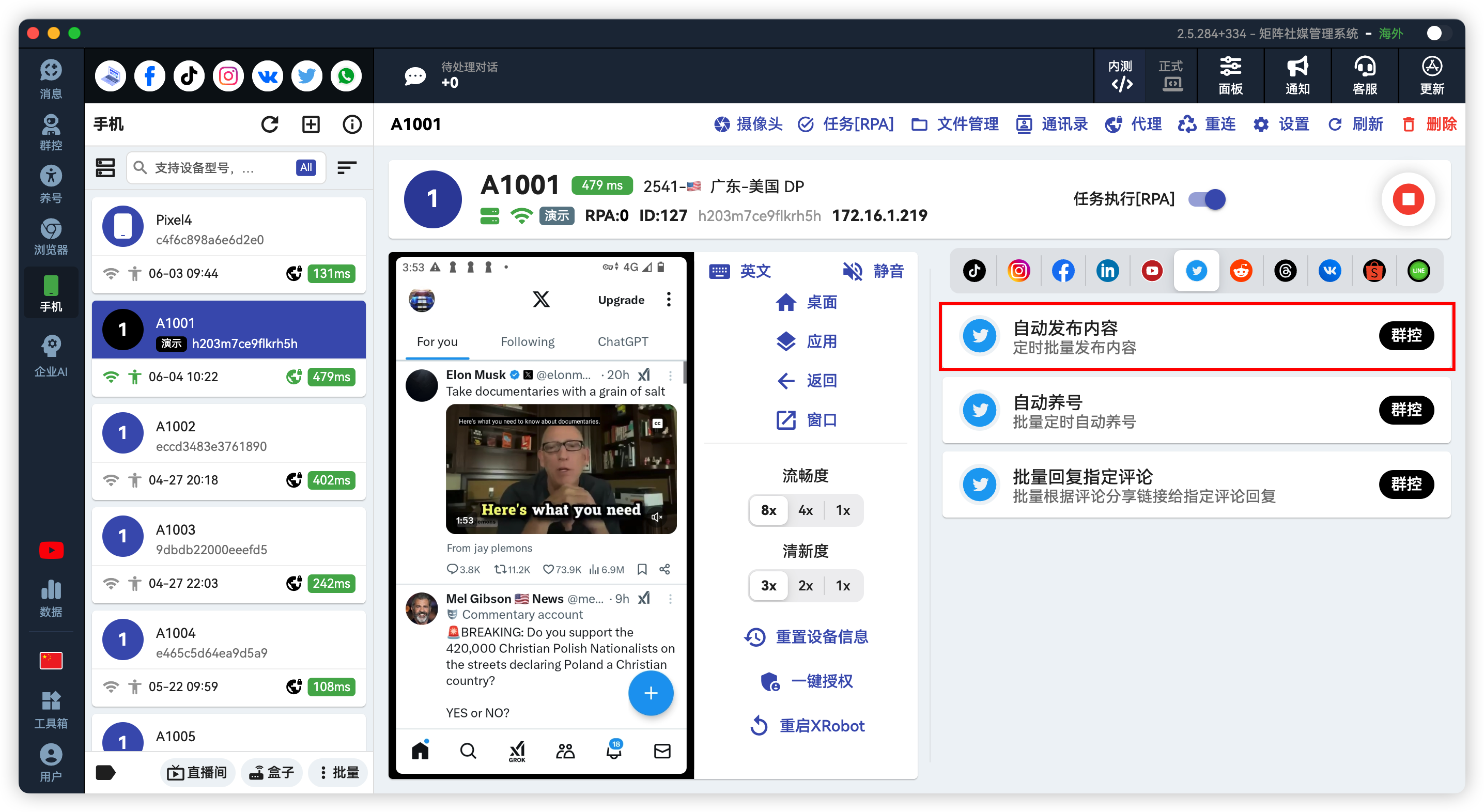Click the add device plus icon
The image size is (1484, 812).
(311, 124)
